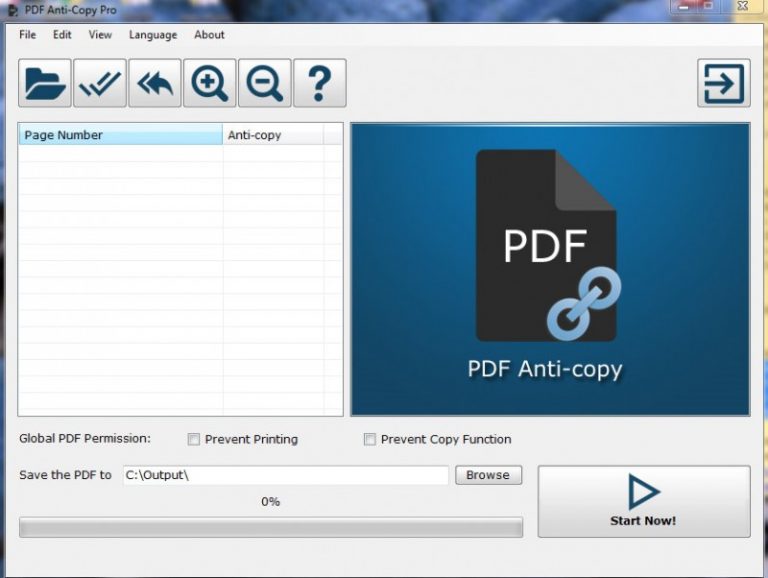The height and width of the screenshot is (578, 768).
Task: Enable the Prevent Copy Function checkbox
Action: click(370, 439)
